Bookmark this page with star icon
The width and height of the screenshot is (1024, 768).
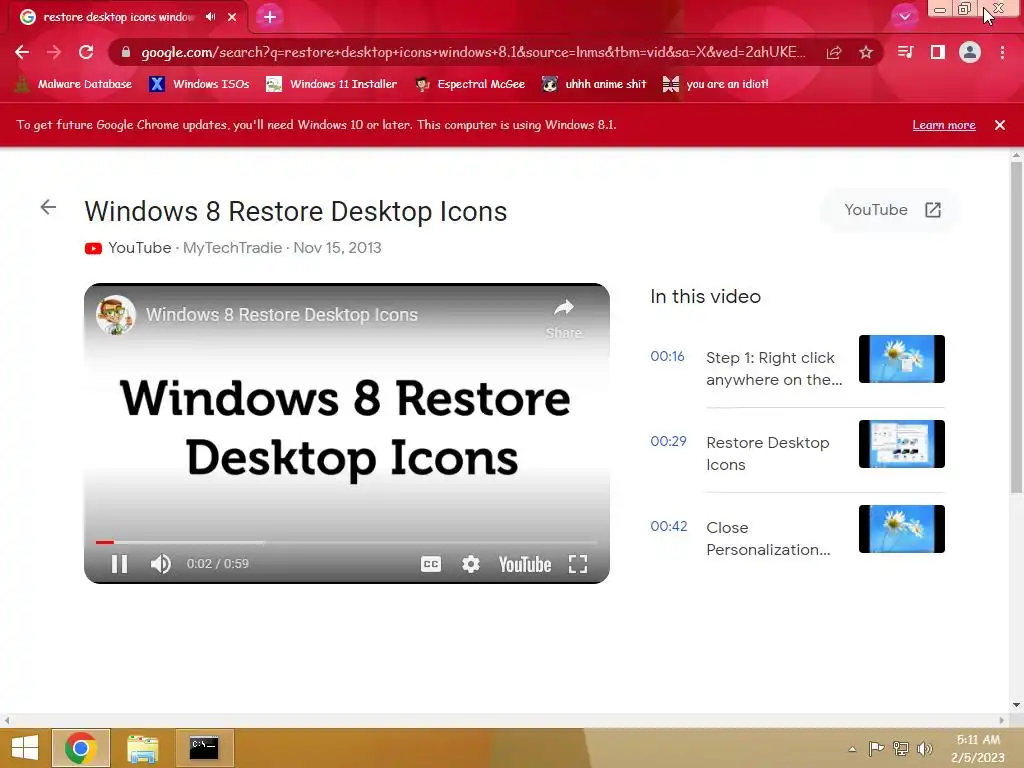(866, 52)
